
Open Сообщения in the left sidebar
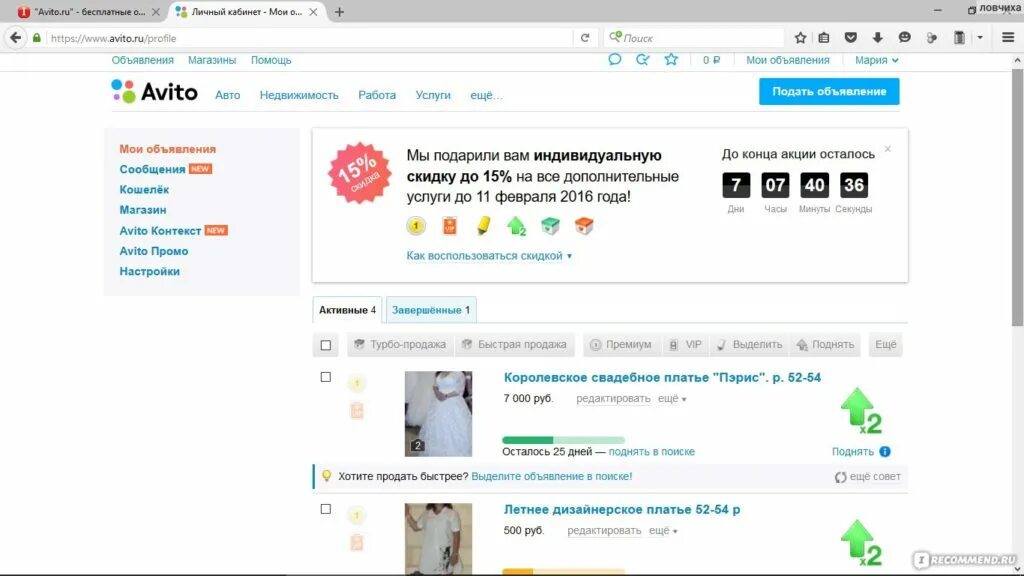(x=152, y=169)
